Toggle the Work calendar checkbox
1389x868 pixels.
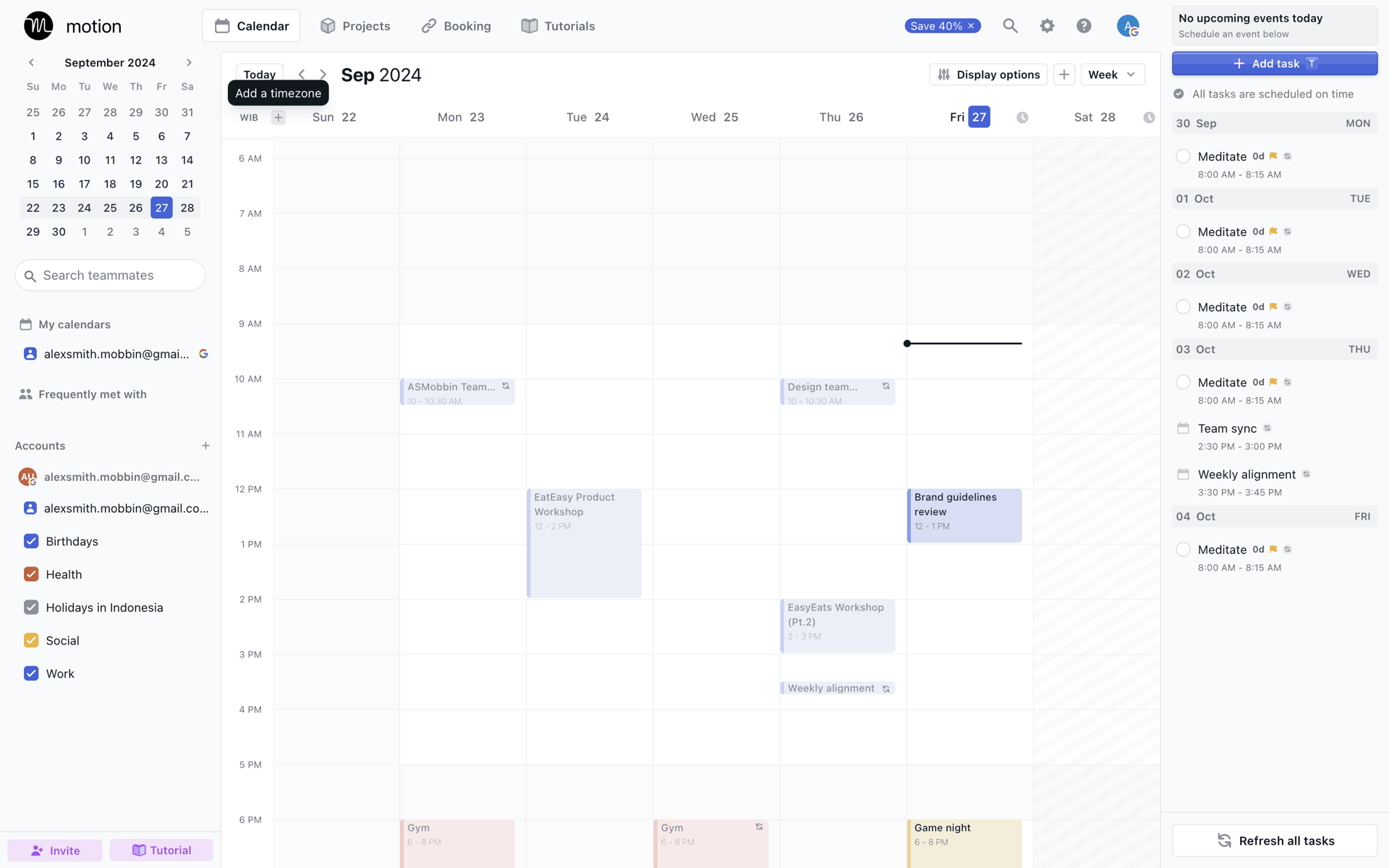pos(31,673)
